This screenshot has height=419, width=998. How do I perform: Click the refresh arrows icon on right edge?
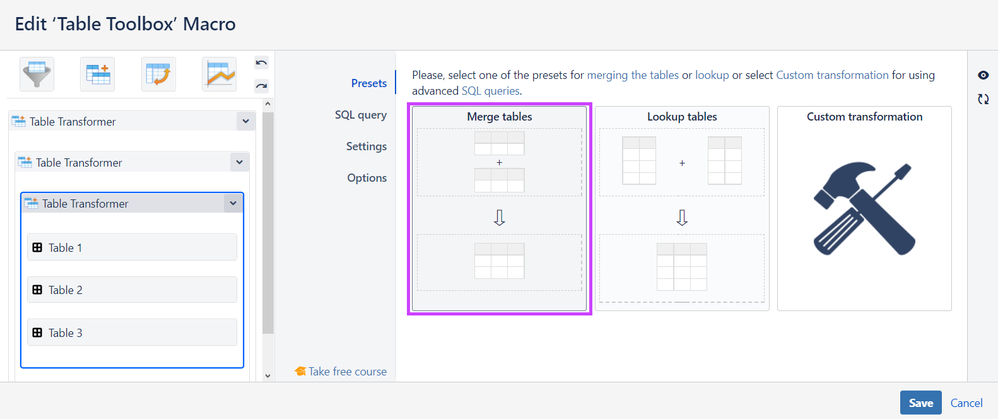pos(983,99)
